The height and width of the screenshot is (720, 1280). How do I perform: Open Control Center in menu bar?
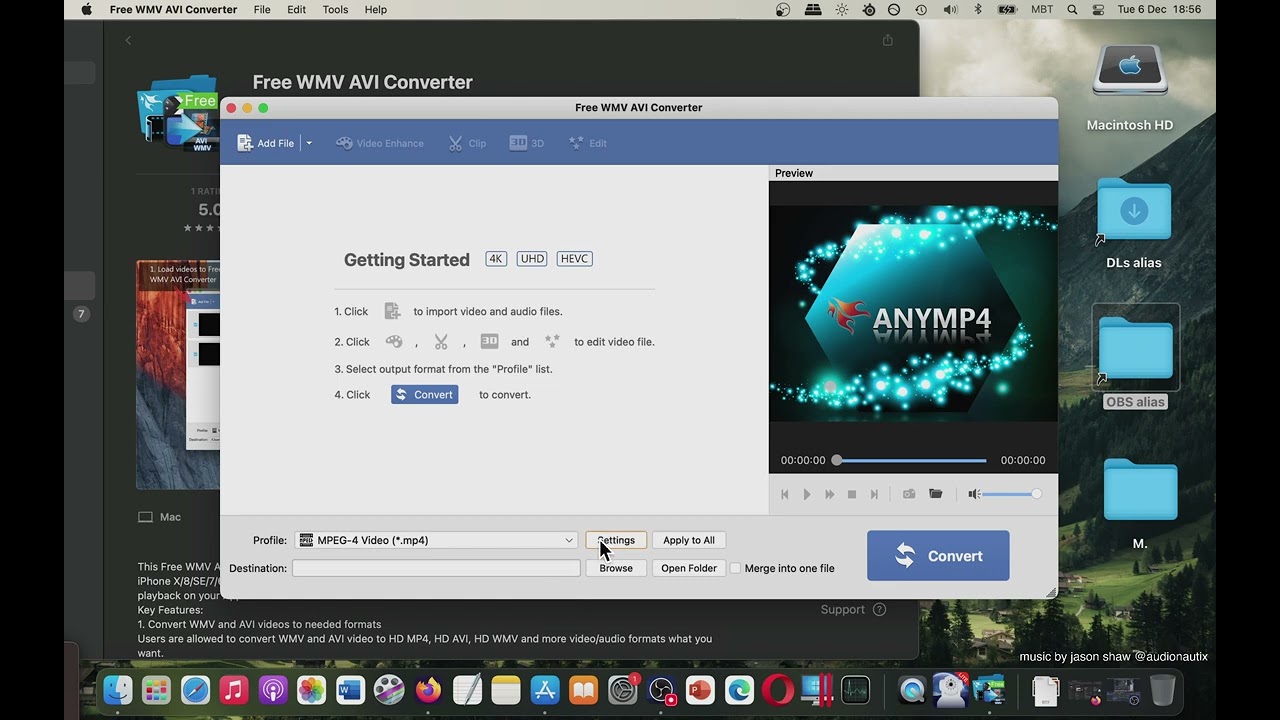point(1098,9)
